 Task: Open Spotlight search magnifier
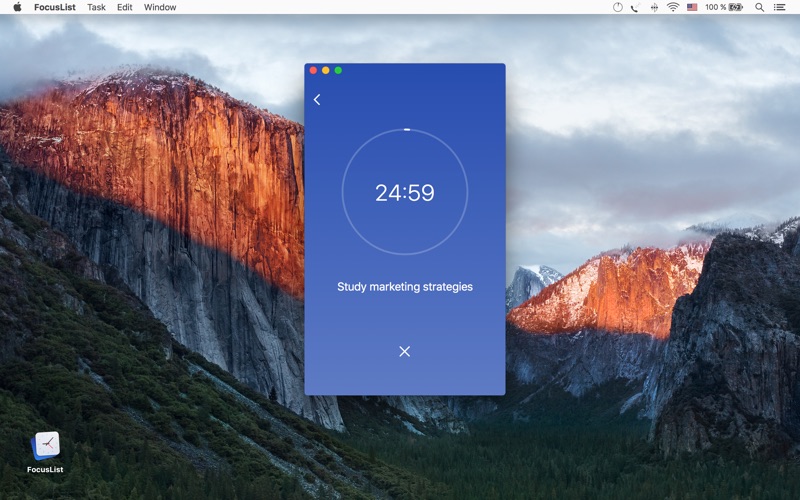coord(759,7)
